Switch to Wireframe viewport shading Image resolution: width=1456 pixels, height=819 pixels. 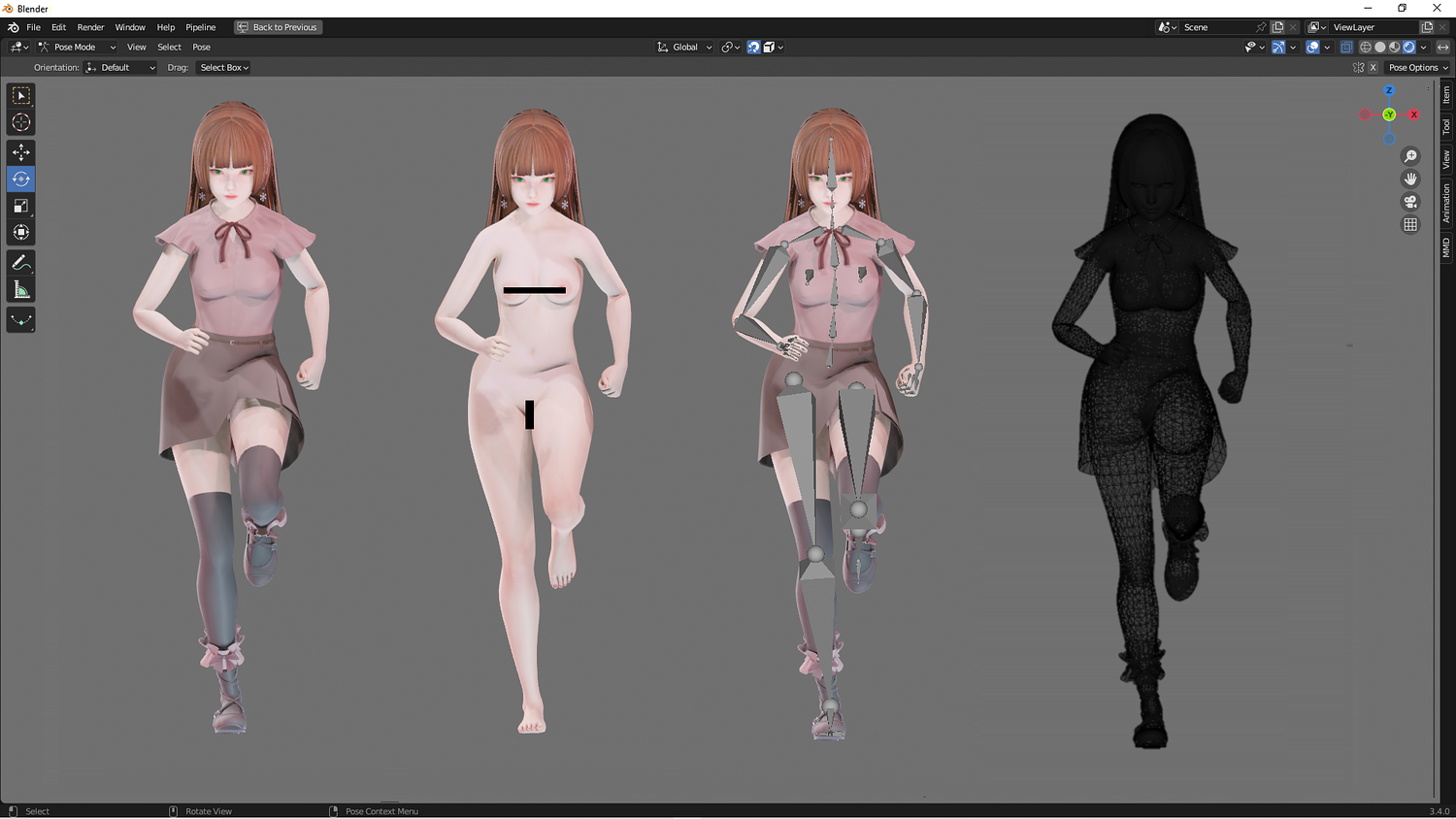tap(1365, 47)
